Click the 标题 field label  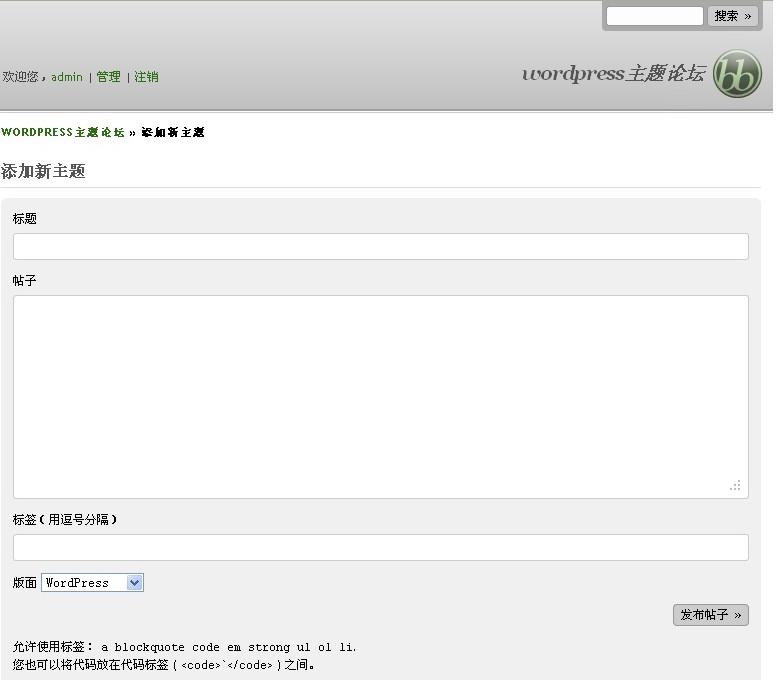click(x=25, y=218)
